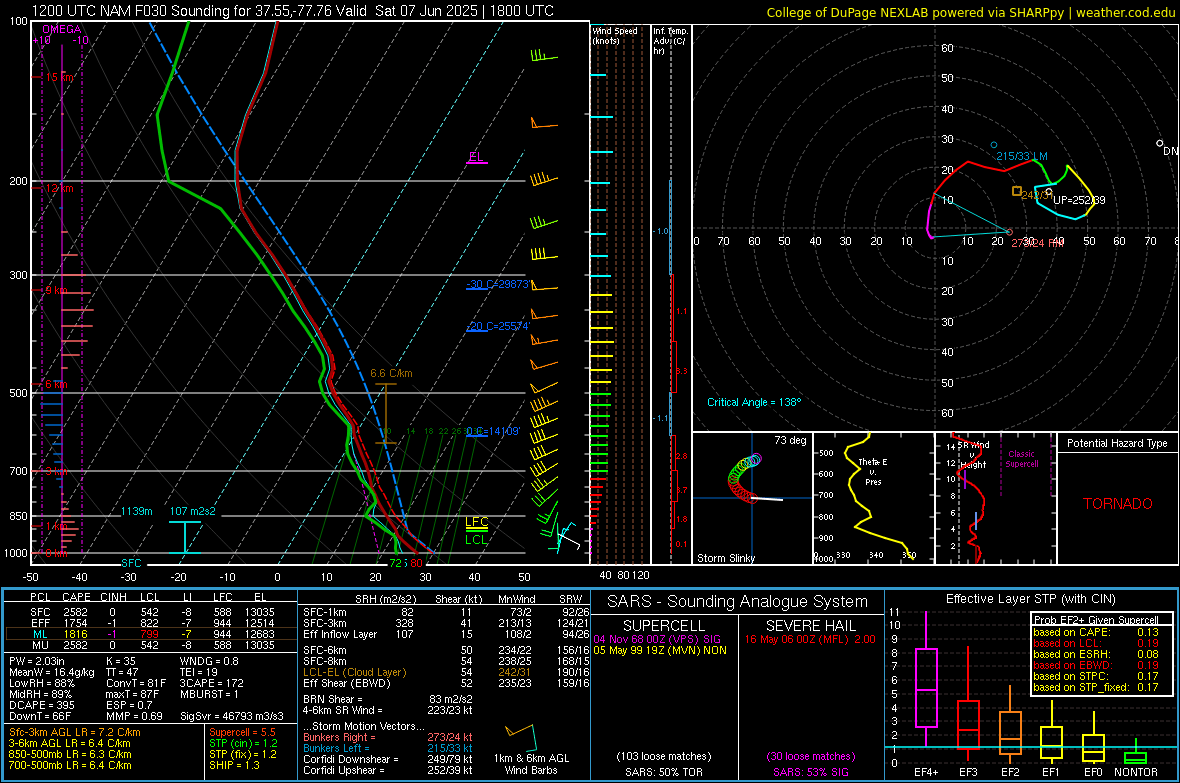1180x783 pixels.
Task: Click the Effective Layer STP (with CIN) title
Action: click(1031, 599)
